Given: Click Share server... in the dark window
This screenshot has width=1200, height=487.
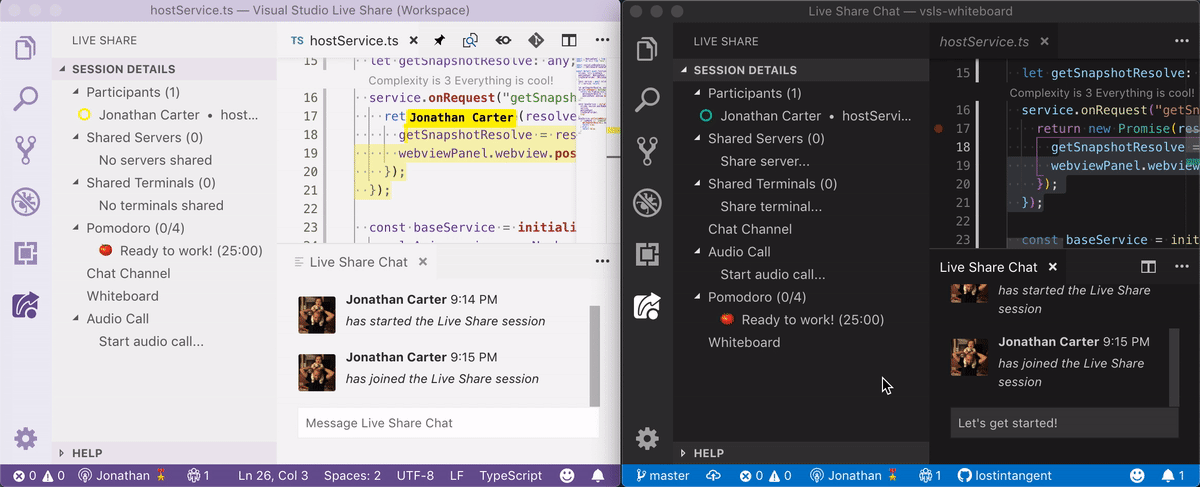Looking at the screenshot, I should (765, 161).
